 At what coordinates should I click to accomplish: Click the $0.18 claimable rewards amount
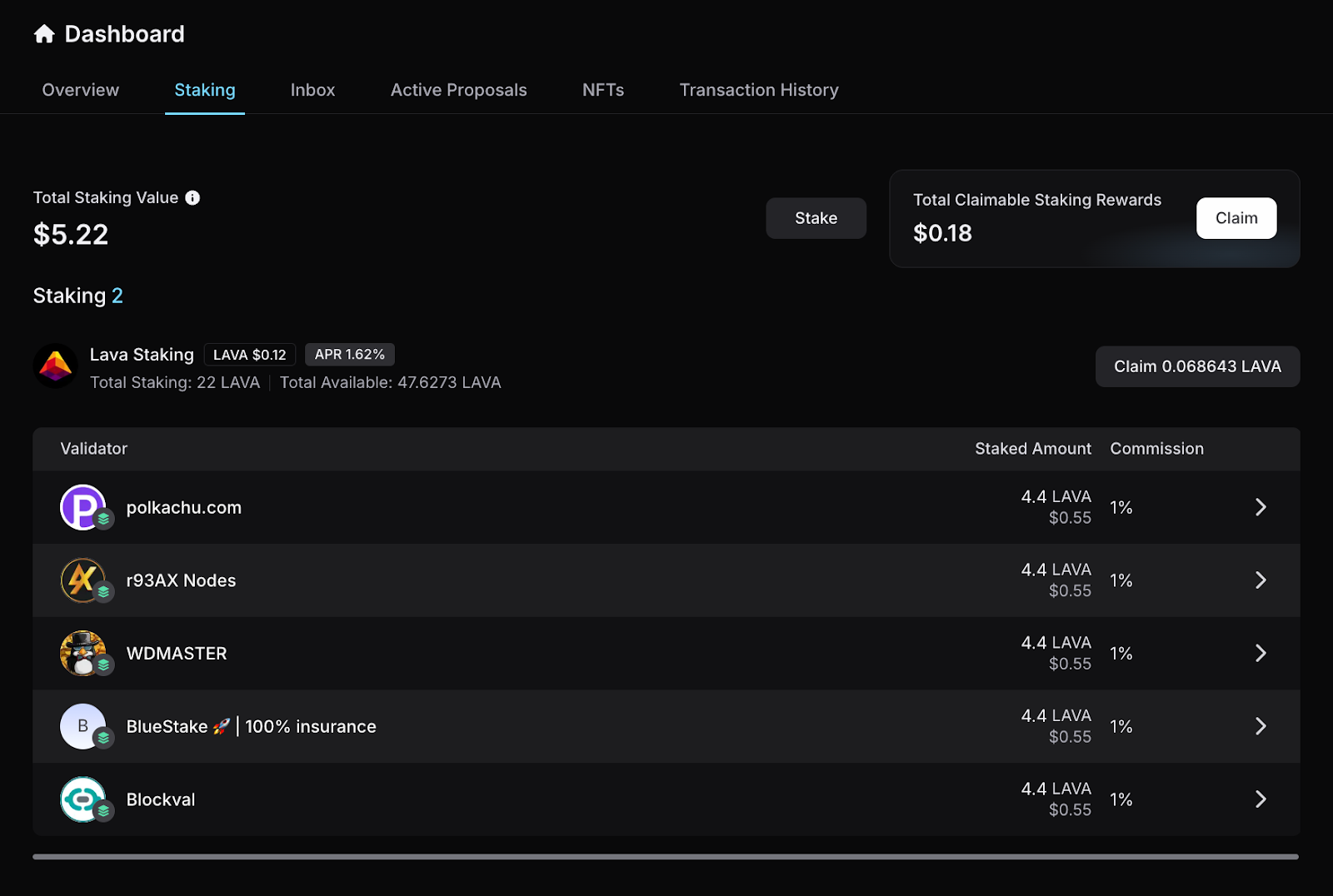pyautogui.click(x=942, y=233)
